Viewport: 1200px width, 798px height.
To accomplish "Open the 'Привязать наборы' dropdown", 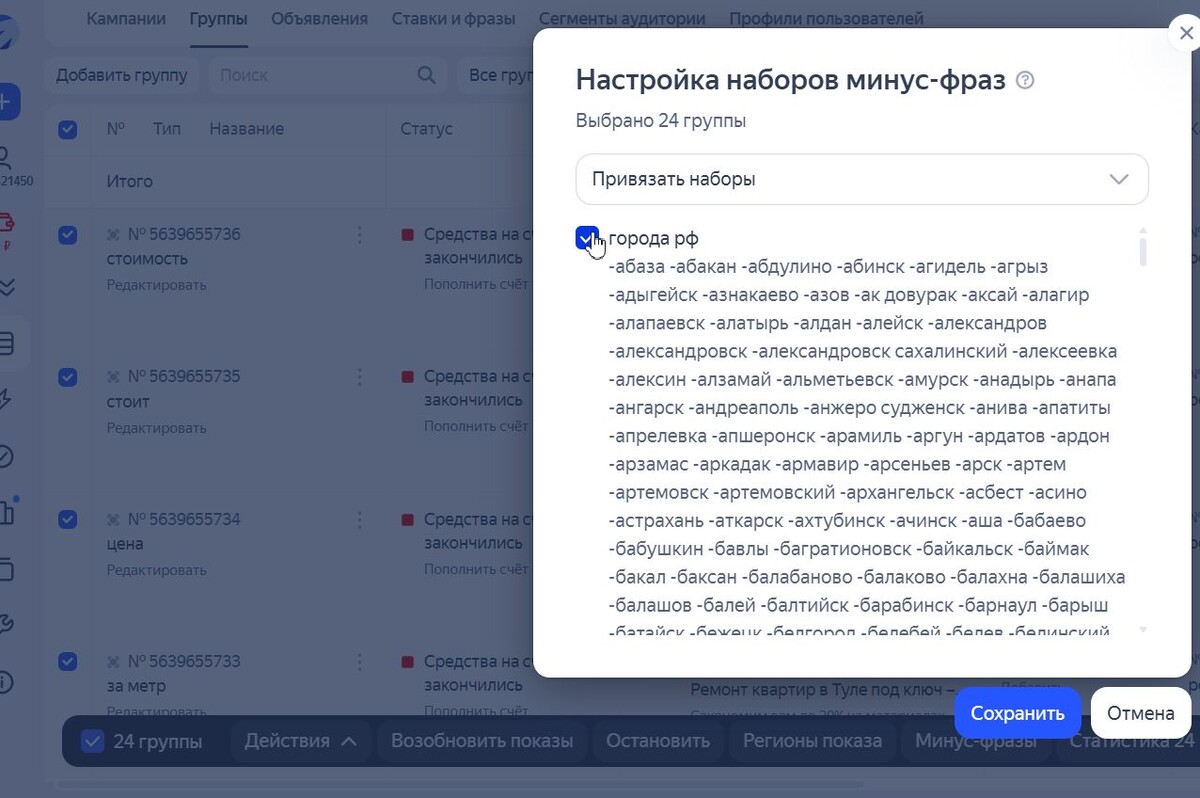I will [862, 179].
